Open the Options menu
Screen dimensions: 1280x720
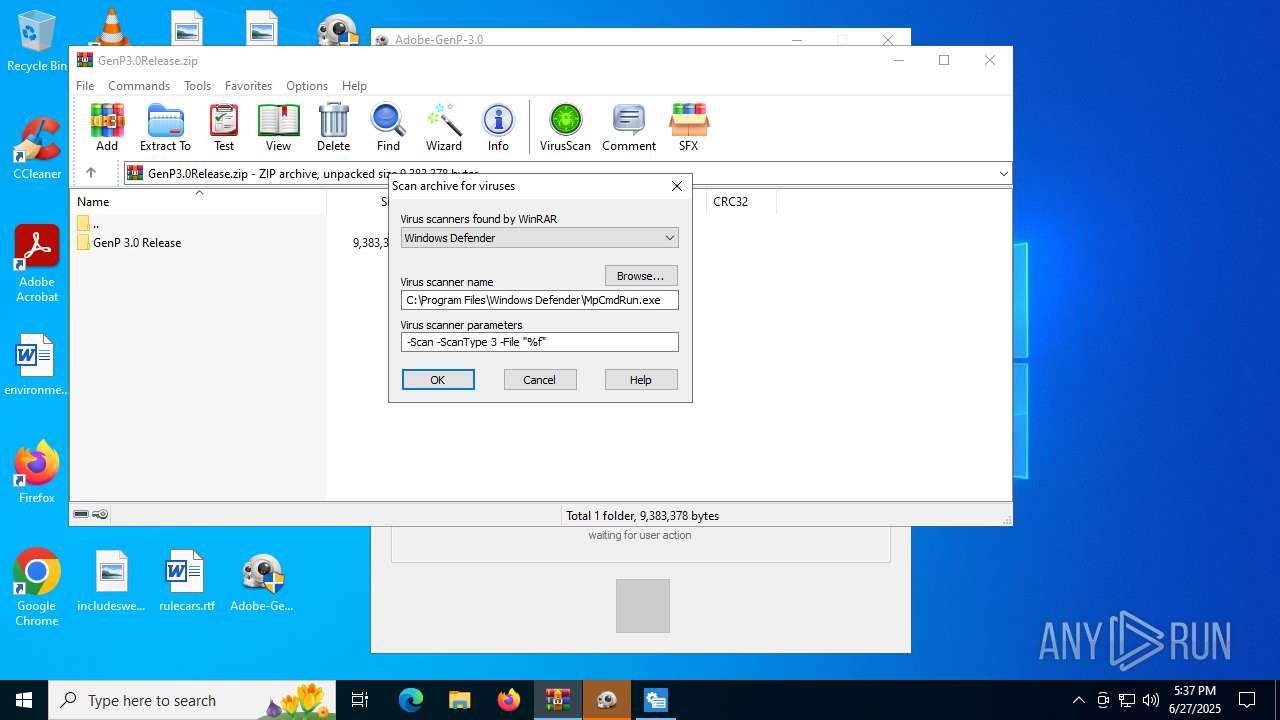pyautogui.click(x=307, y=86)
